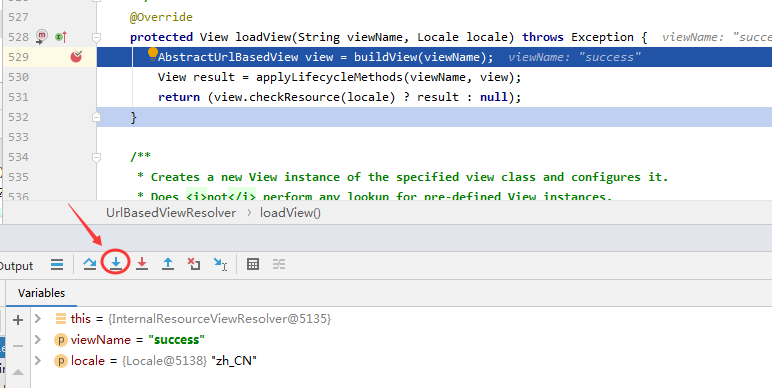Switch to the Output tab
Image resolution: width=772 pixels, height=388 pixels.
(16, 266)
